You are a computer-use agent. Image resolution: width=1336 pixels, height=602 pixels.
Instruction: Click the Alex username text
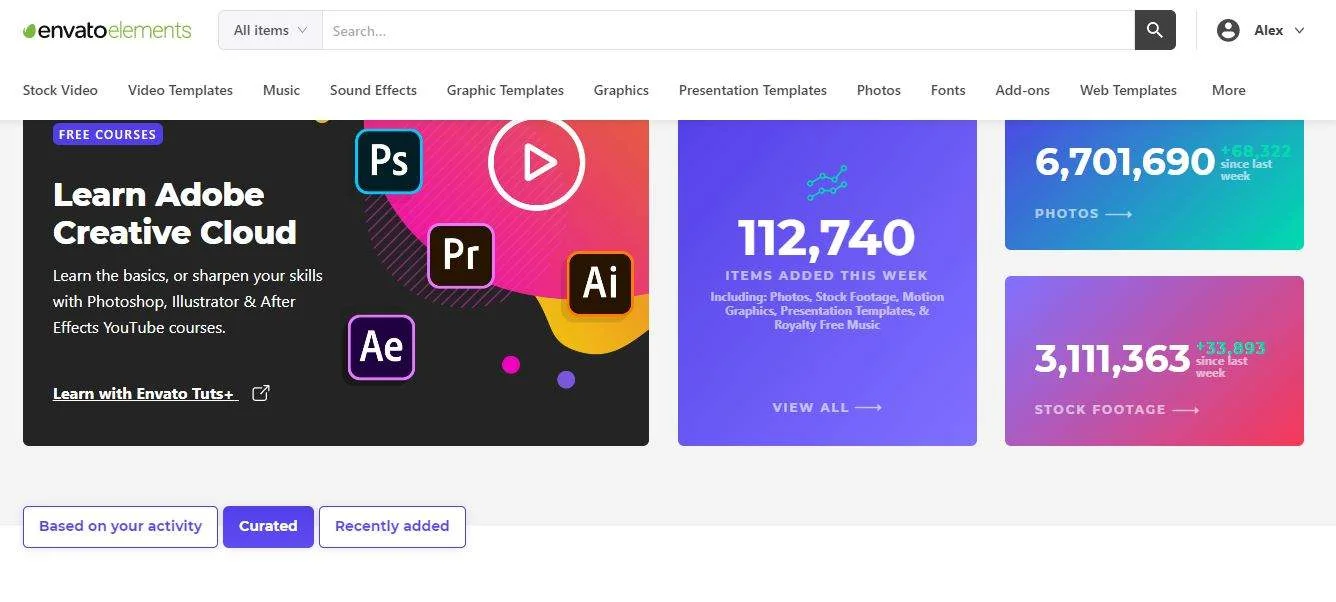1269,30
